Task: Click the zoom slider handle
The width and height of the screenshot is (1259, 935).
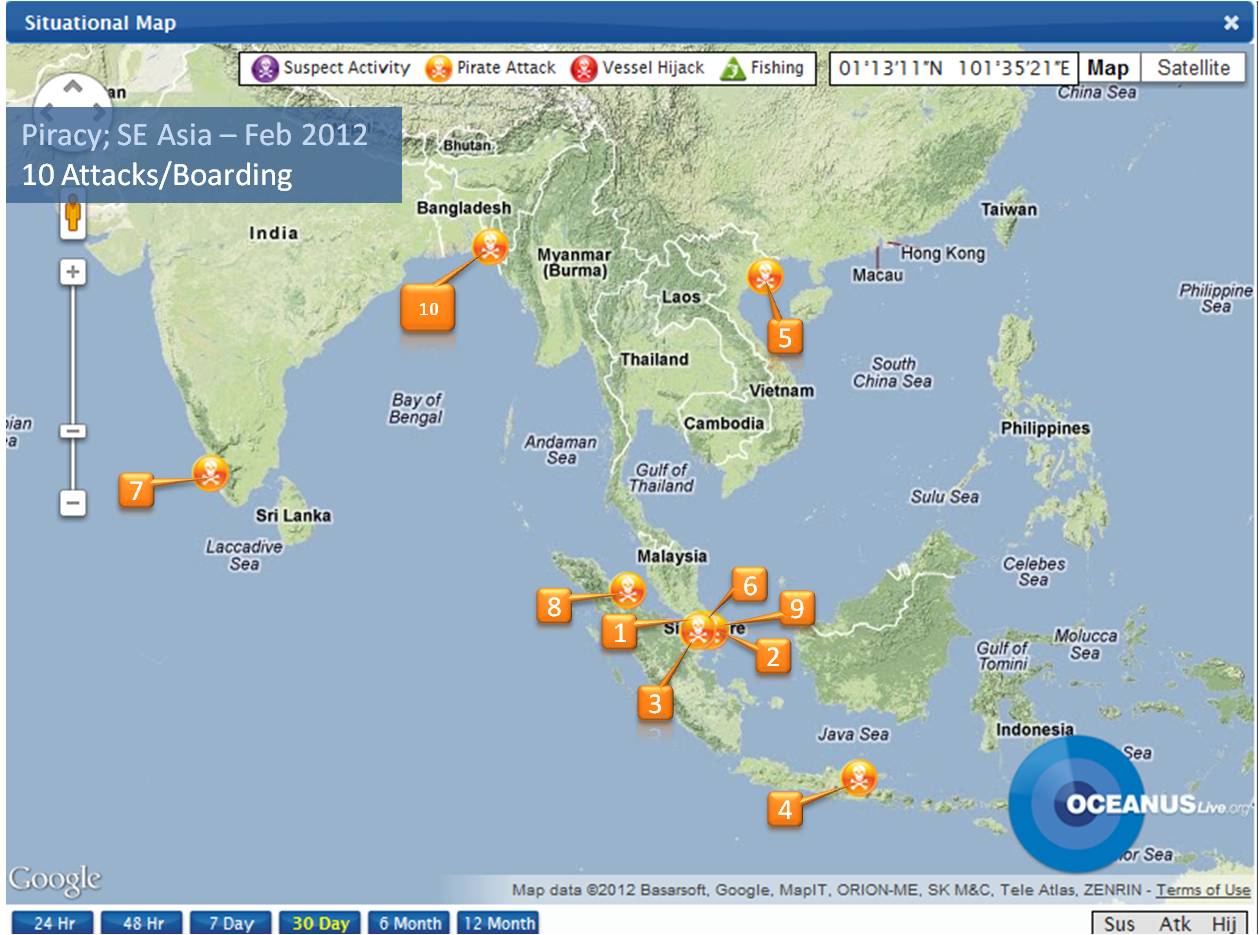Action: point(73,432)
